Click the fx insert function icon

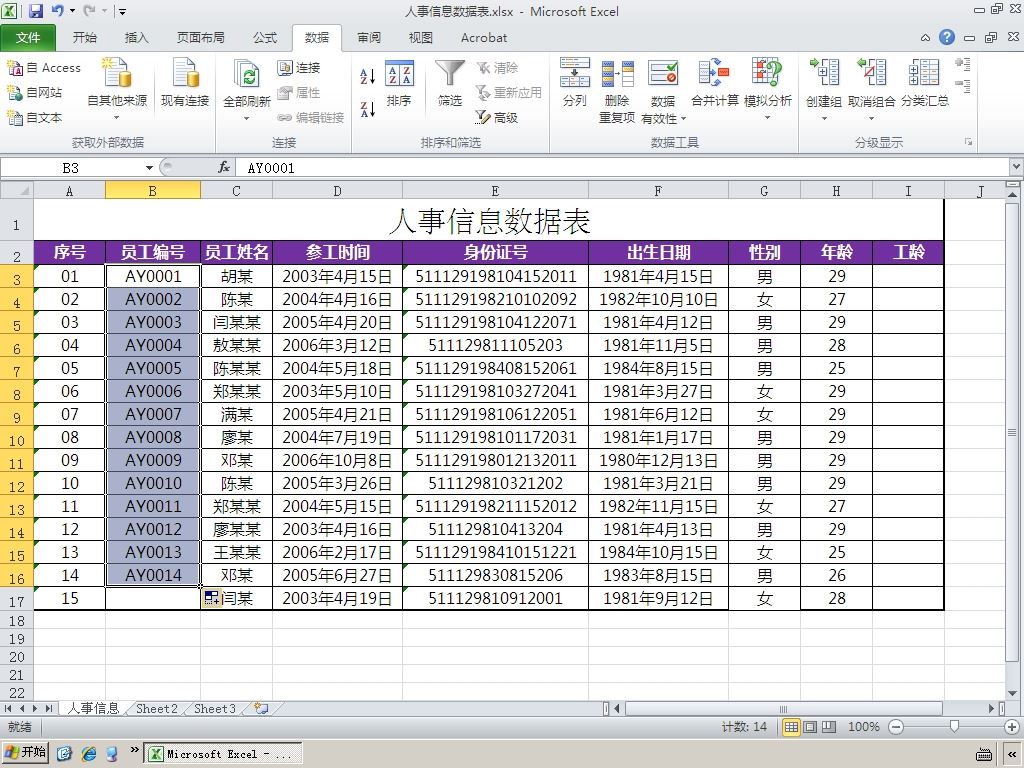click(224, 168)
